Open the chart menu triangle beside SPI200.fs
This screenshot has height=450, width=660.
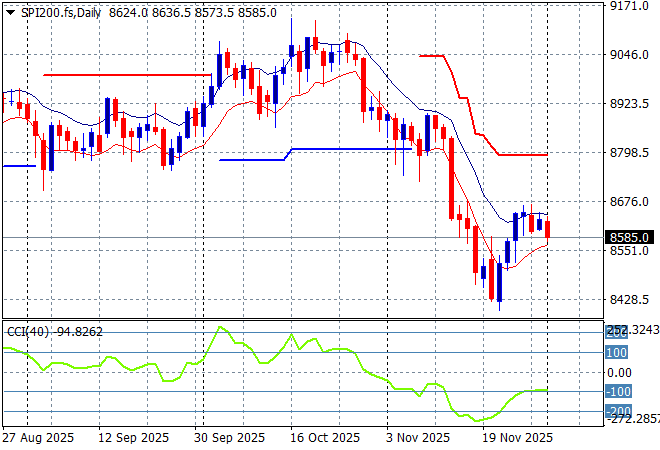(11, 13)
